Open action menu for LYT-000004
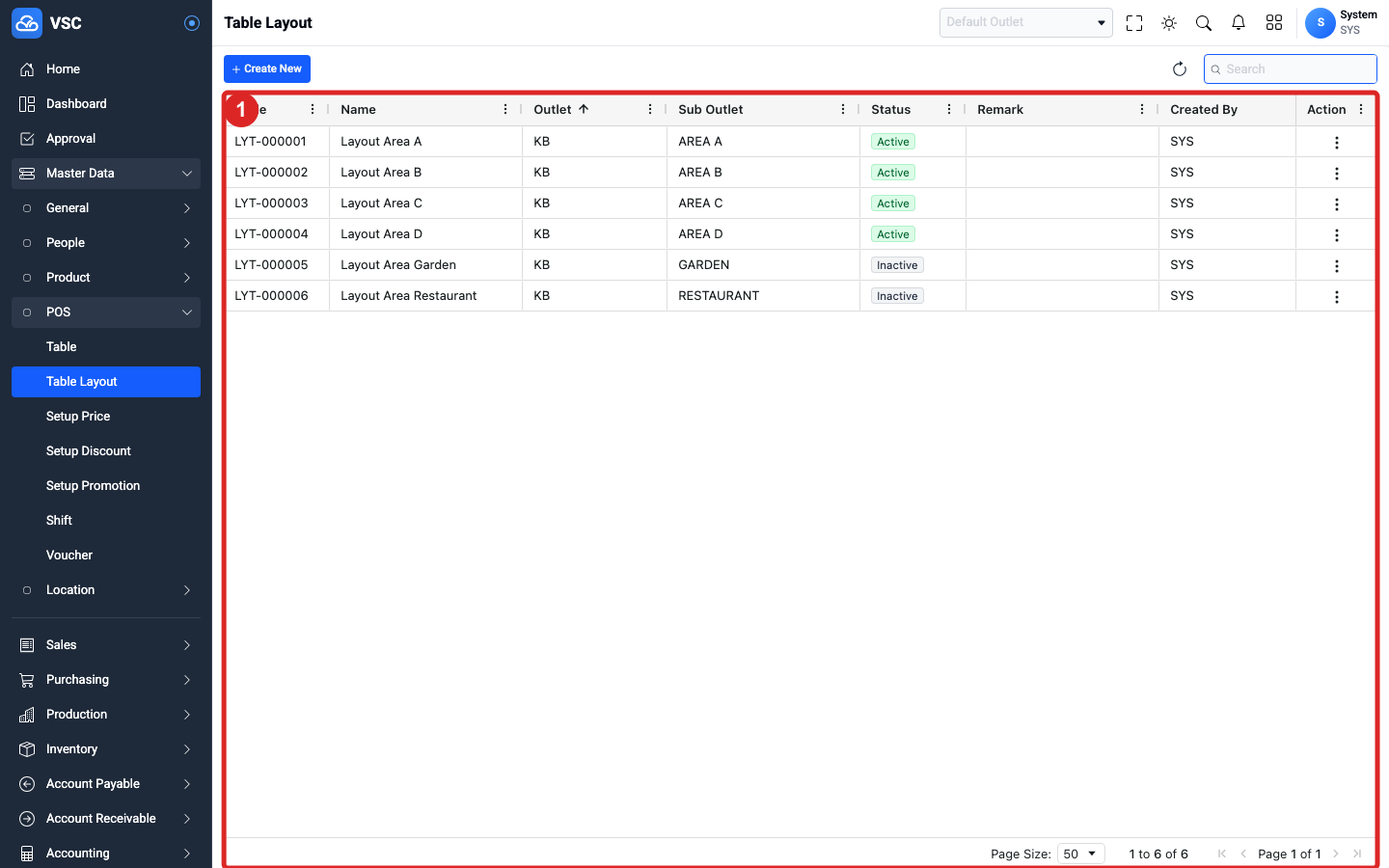 1337,235
